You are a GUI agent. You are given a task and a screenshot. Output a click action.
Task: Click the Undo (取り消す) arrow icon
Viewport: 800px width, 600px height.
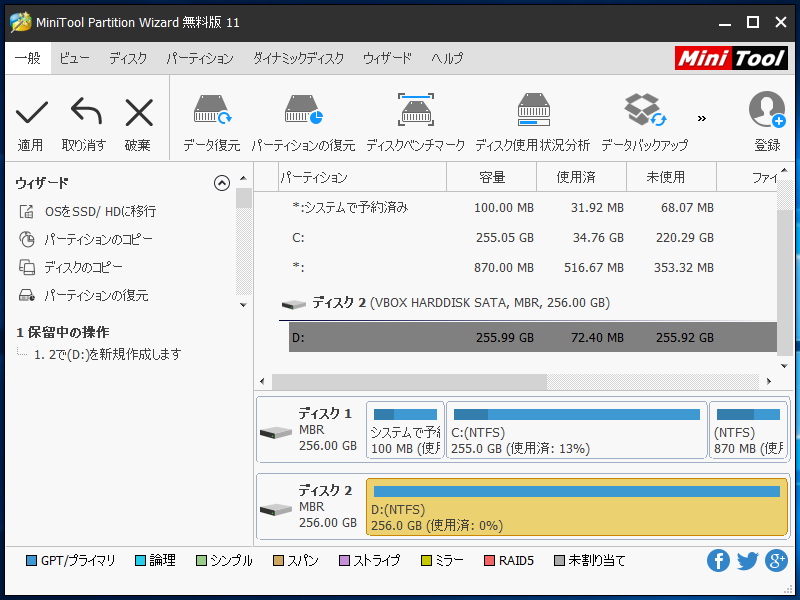tap(86, 111)
